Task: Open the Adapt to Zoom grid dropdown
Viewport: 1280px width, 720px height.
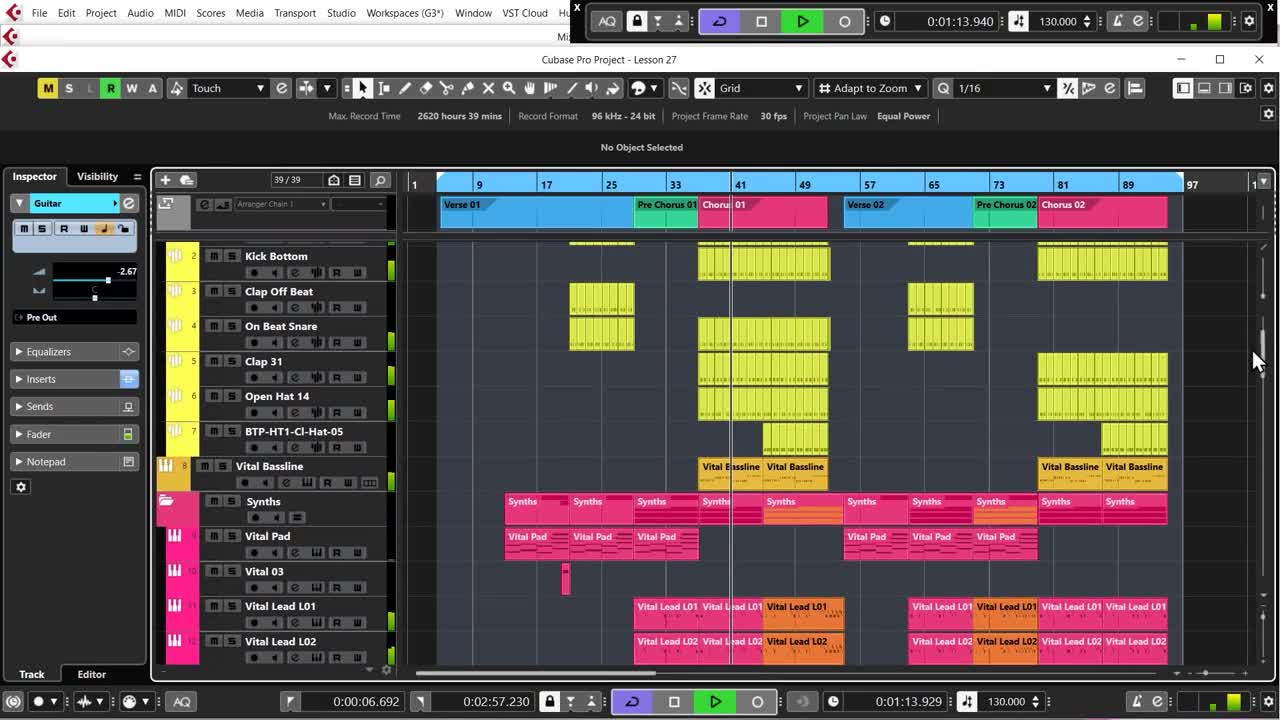Action: pyautogui.click(x=870, y=88)
